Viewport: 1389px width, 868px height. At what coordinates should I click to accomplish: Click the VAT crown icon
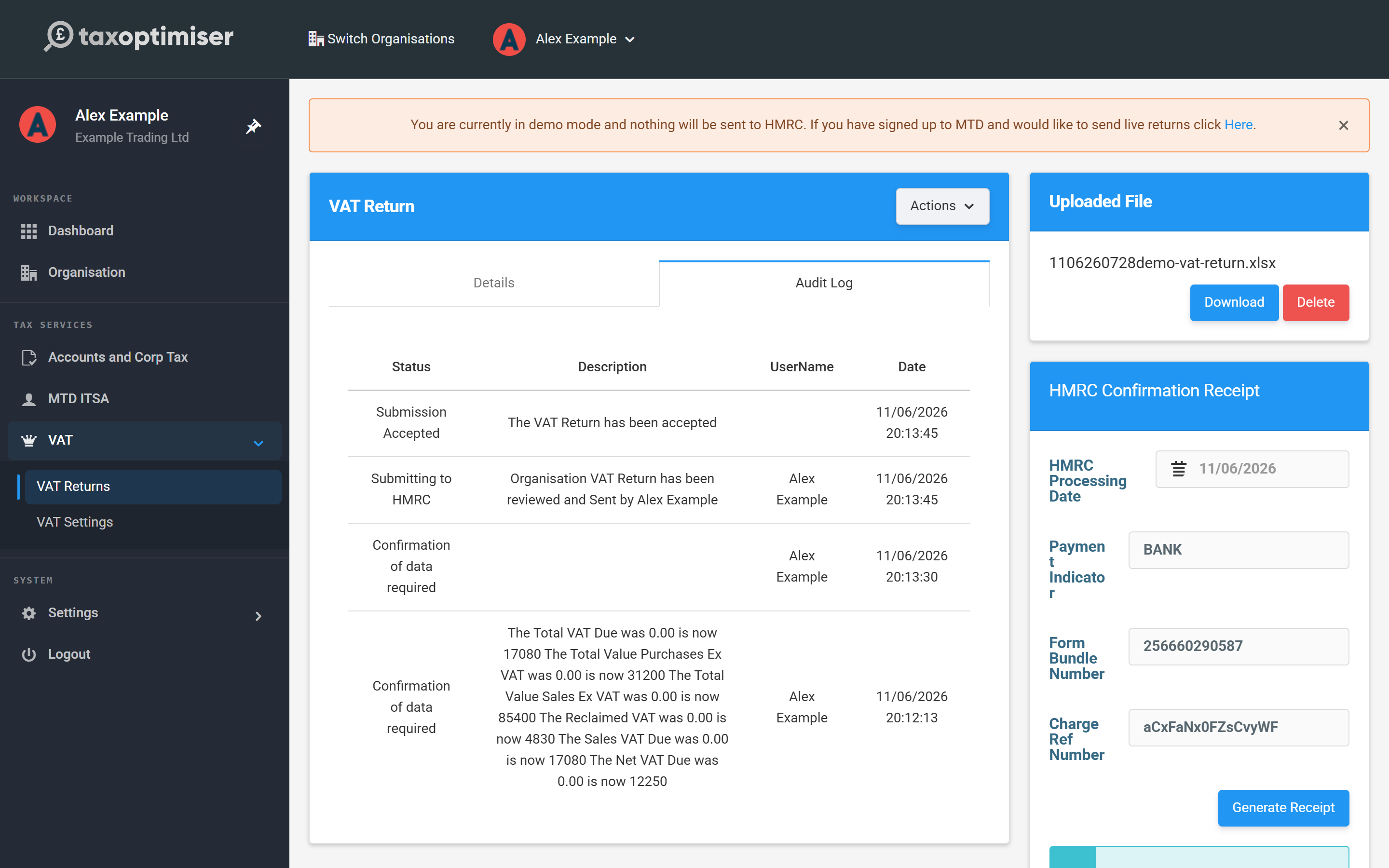coord(29,440)
